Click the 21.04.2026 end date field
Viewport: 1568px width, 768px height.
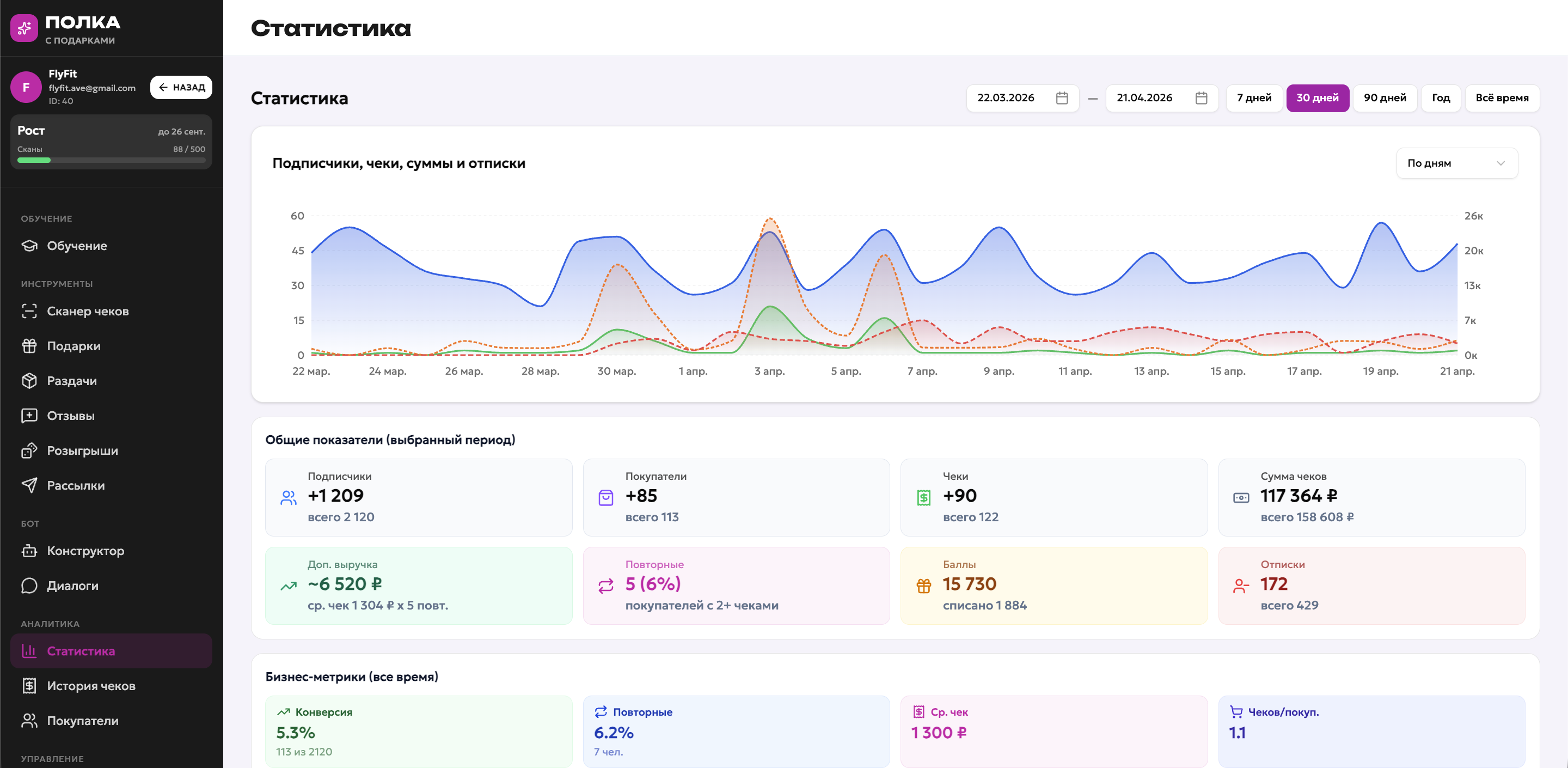pyautogui.click(x=1144, y=98)
